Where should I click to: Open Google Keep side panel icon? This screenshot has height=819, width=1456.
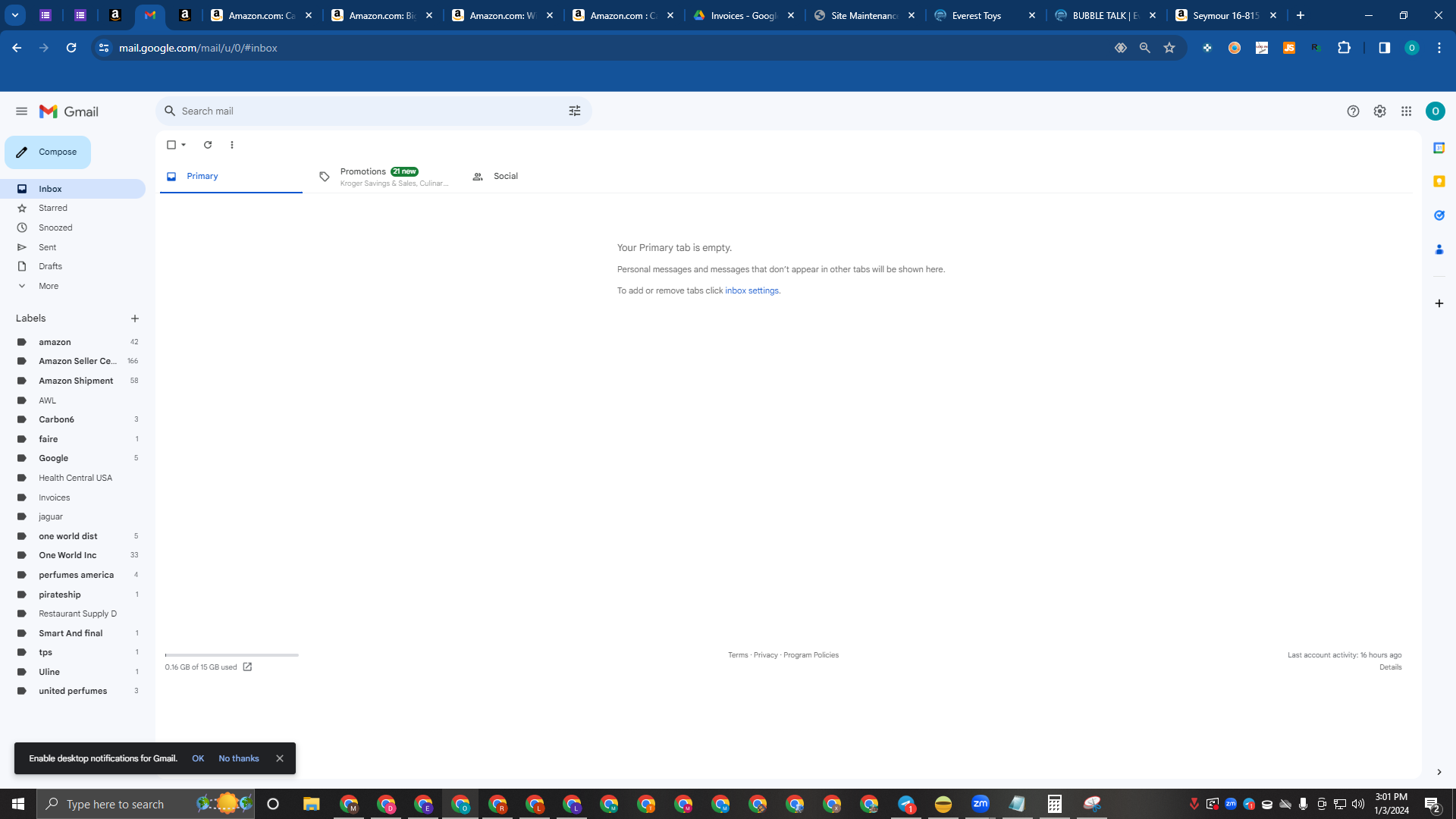[1439, 181]
